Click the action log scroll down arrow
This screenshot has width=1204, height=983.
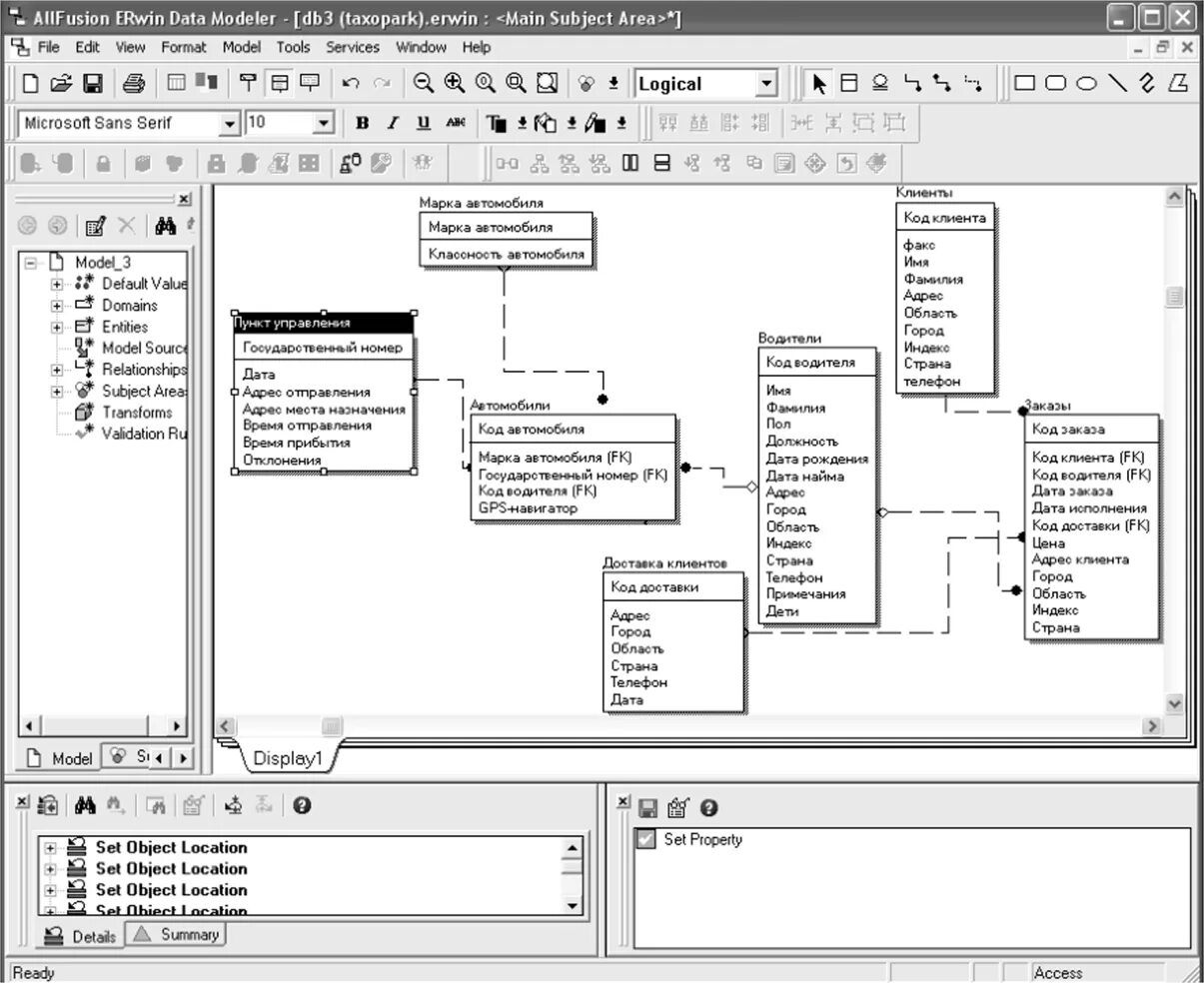point(573,905)
